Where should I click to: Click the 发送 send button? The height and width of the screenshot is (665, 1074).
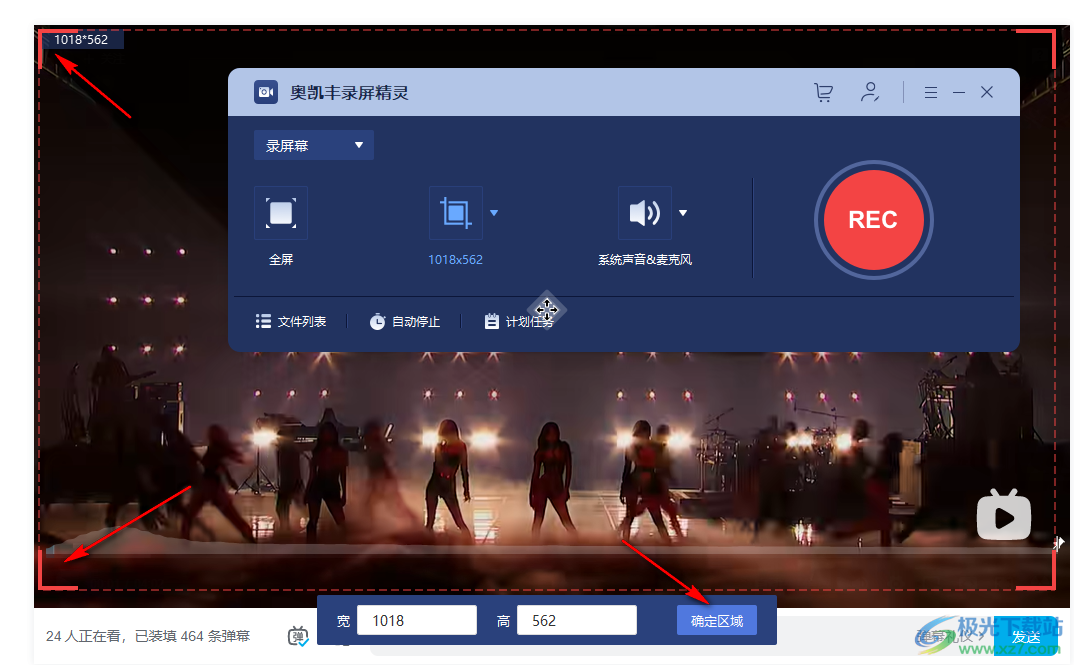pyautogui.click(x=1026, y=637)
